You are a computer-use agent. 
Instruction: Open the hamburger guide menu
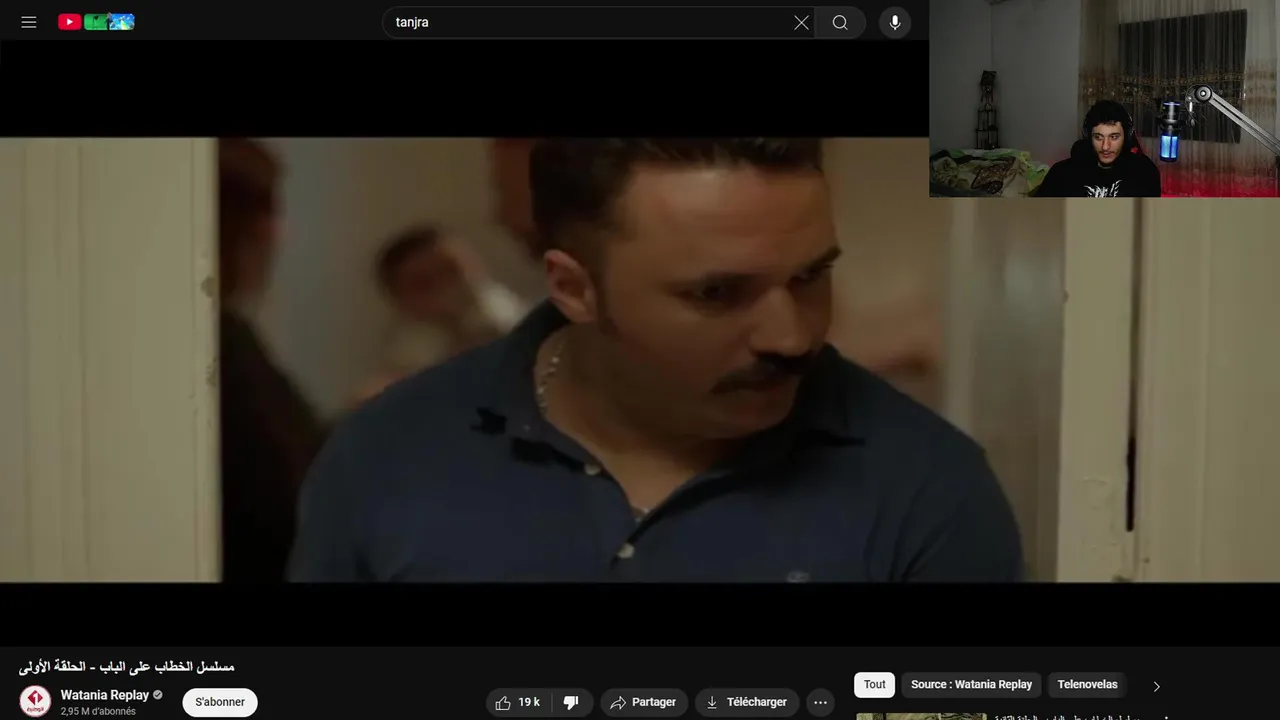(29, 22)
